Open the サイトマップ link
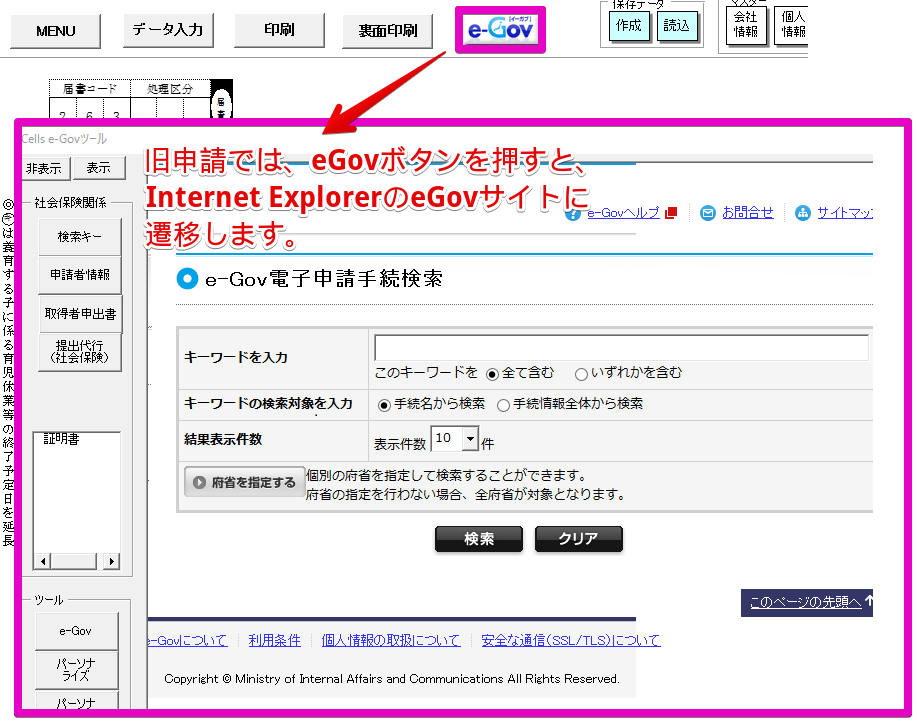This screenshot has height=721, width=917. 844,213
